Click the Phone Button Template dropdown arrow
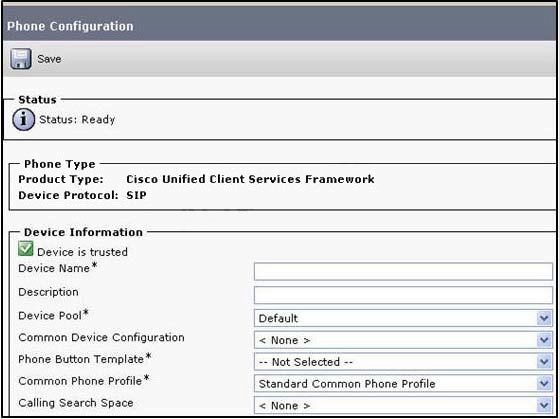Viewport: 559px width, 419px height. [544, 362]
